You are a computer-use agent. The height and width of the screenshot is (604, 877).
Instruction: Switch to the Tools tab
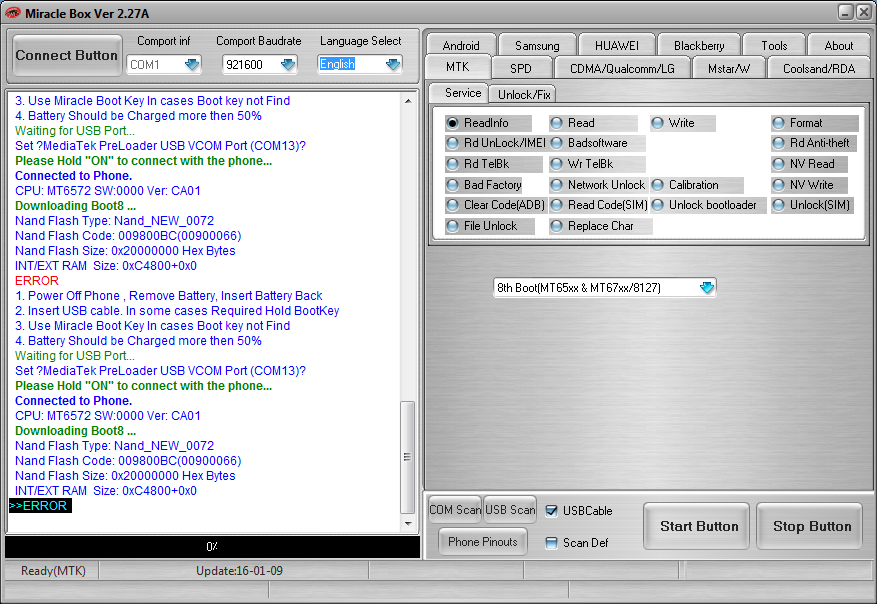point(774,45)
